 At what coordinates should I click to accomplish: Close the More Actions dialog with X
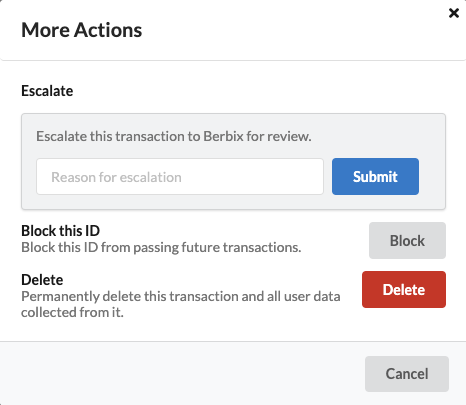[x=454, y=13]
